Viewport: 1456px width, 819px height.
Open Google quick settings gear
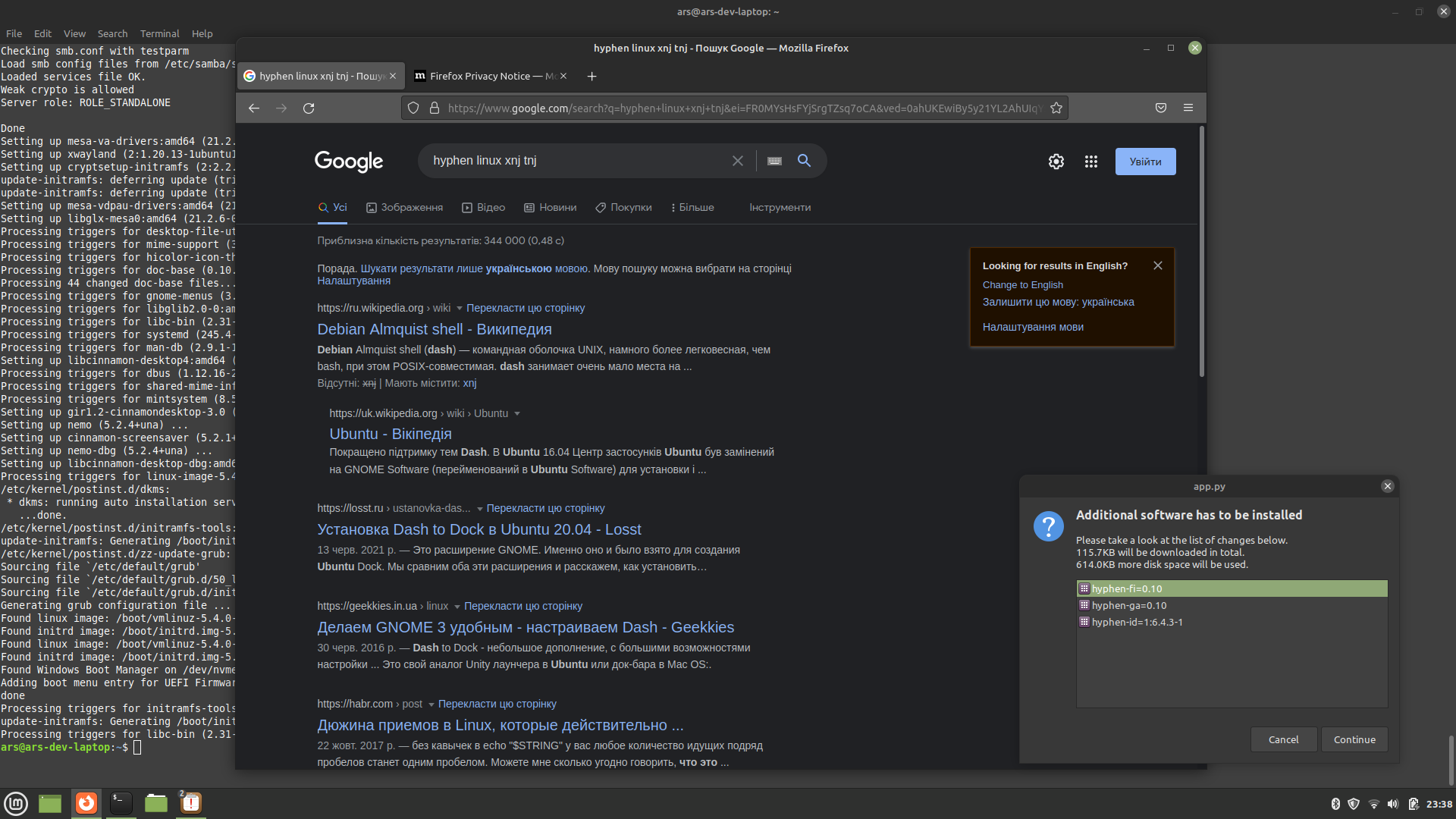pyautogui.click(x=1056, y=162)
